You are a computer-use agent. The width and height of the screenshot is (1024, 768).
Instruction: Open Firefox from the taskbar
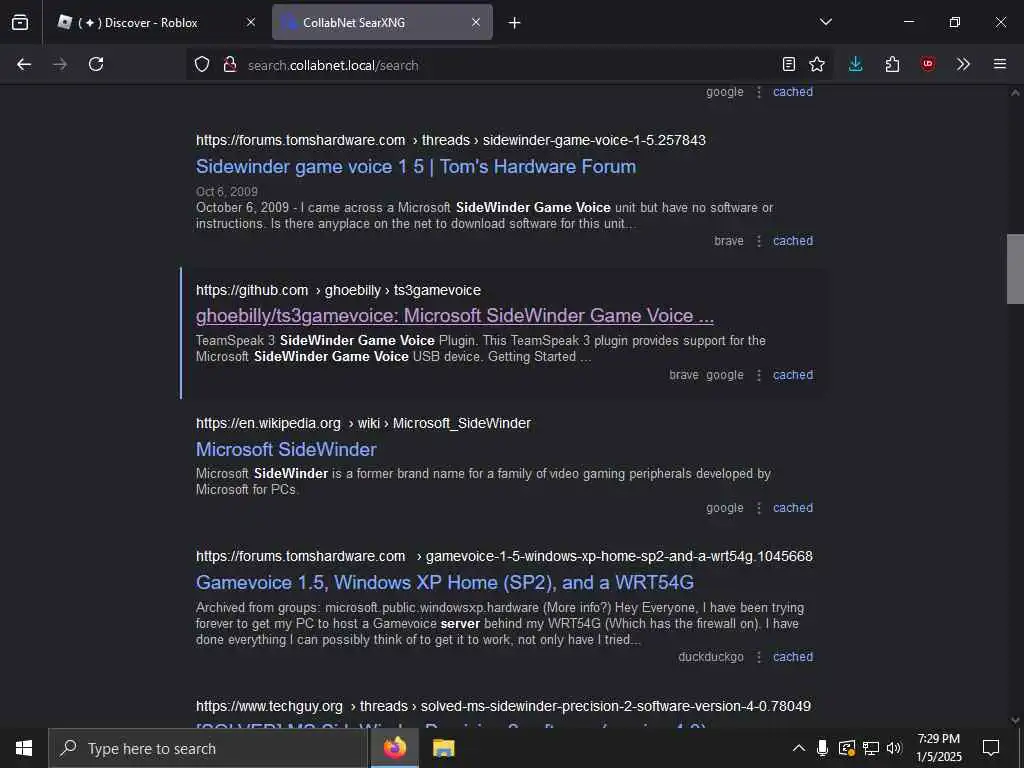point(394,748)
